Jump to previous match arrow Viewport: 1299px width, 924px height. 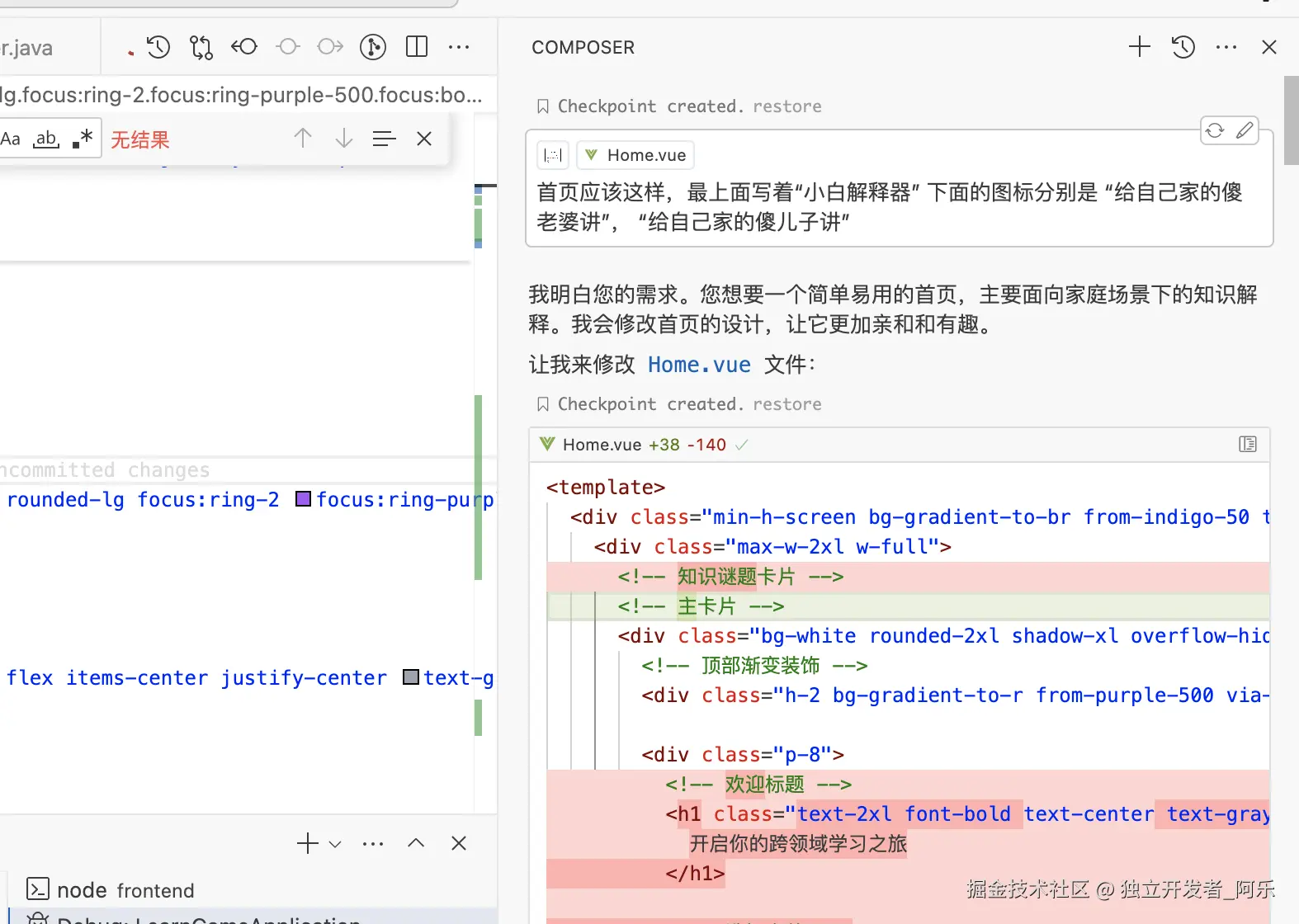click(303, 138)
